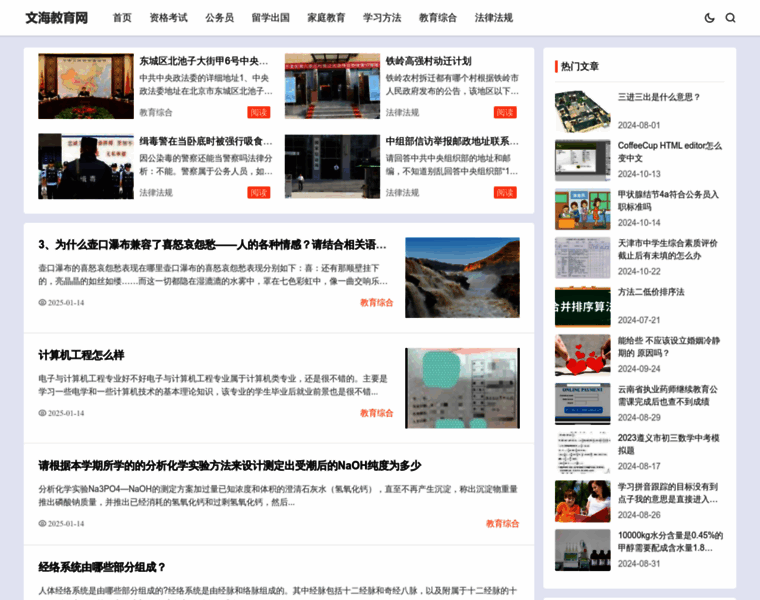Click the ONLINE PAYMENT thumbnail
Viewport: 760px width, 600px height.
point(583,404)
